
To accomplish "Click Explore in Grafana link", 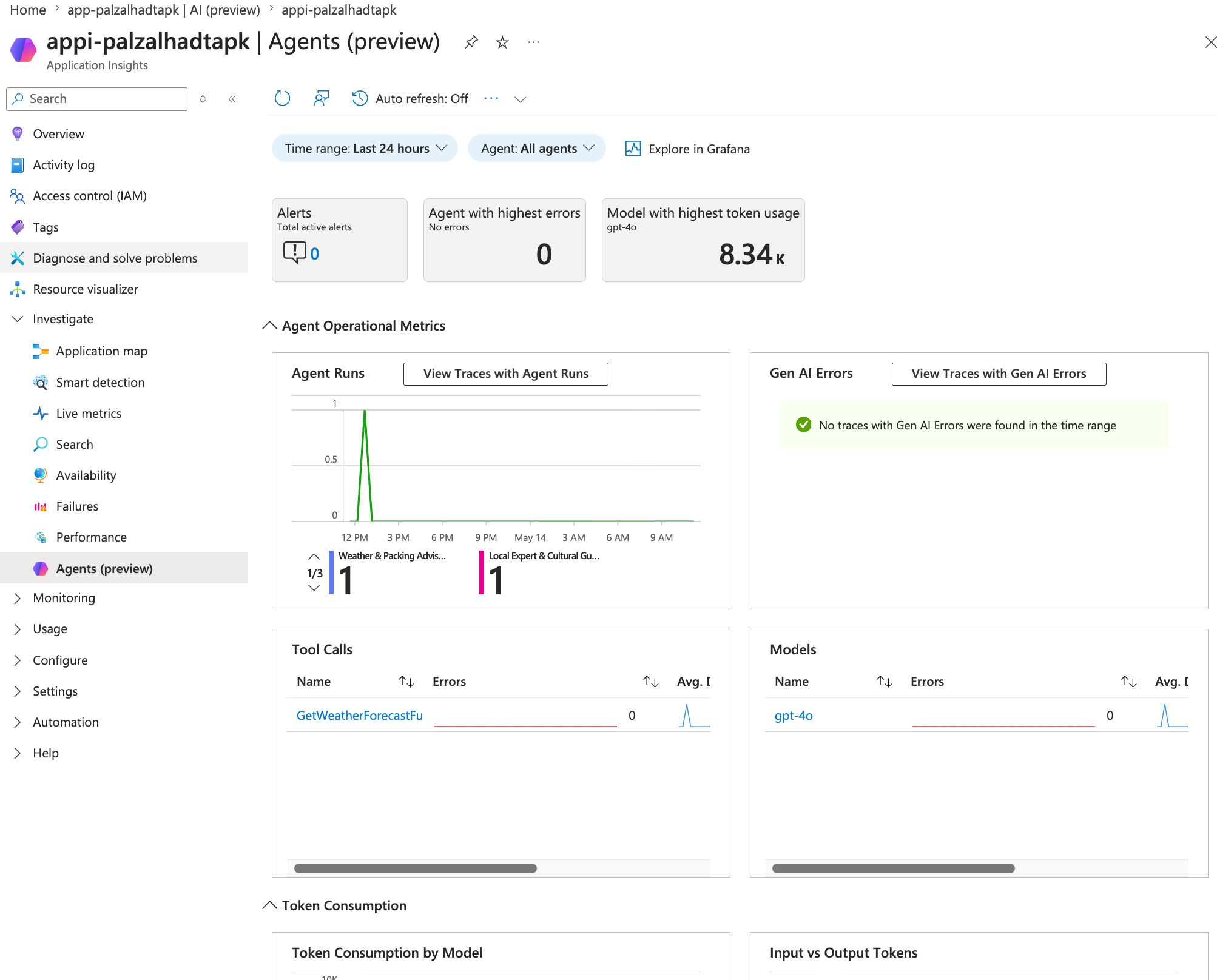I will coord(699,149).
